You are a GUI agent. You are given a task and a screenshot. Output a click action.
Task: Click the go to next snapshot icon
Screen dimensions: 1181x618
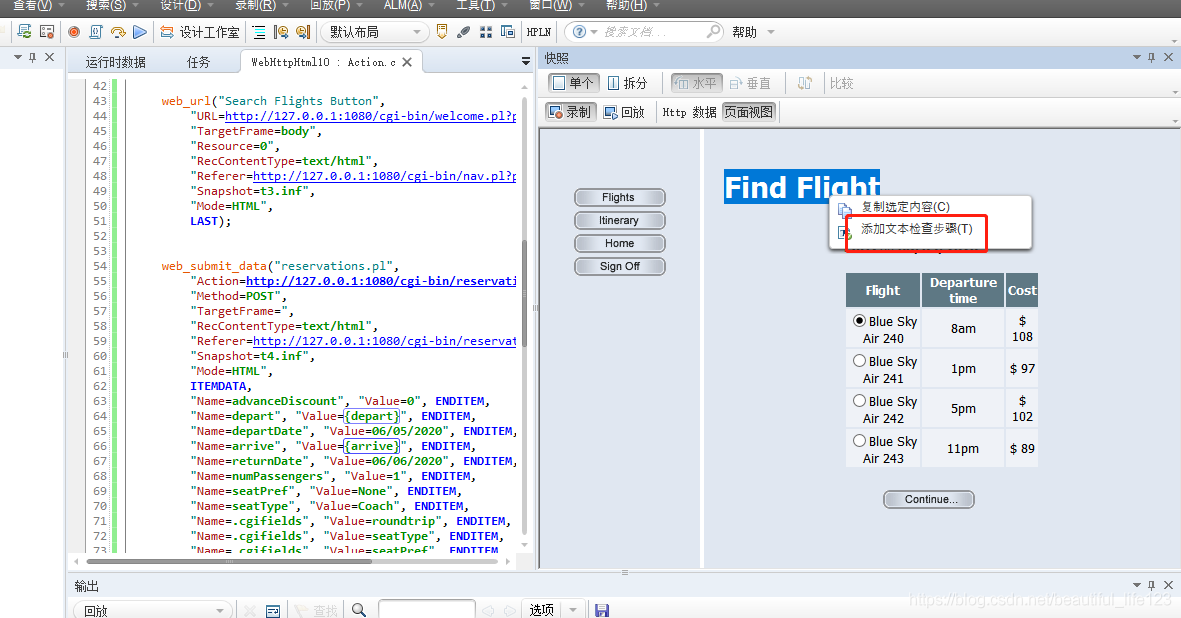[303, 32]
